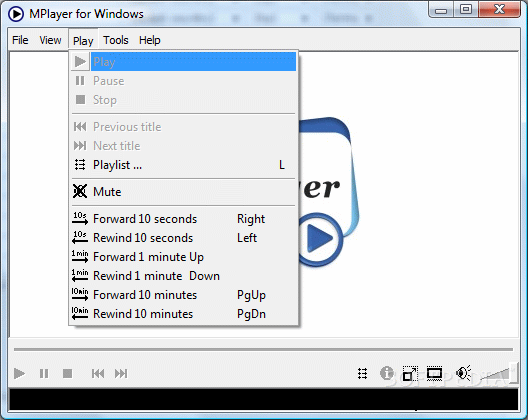The width and height of the screenshot is (528, 420).
Task: Open the View menu
Action: (50, 40)
